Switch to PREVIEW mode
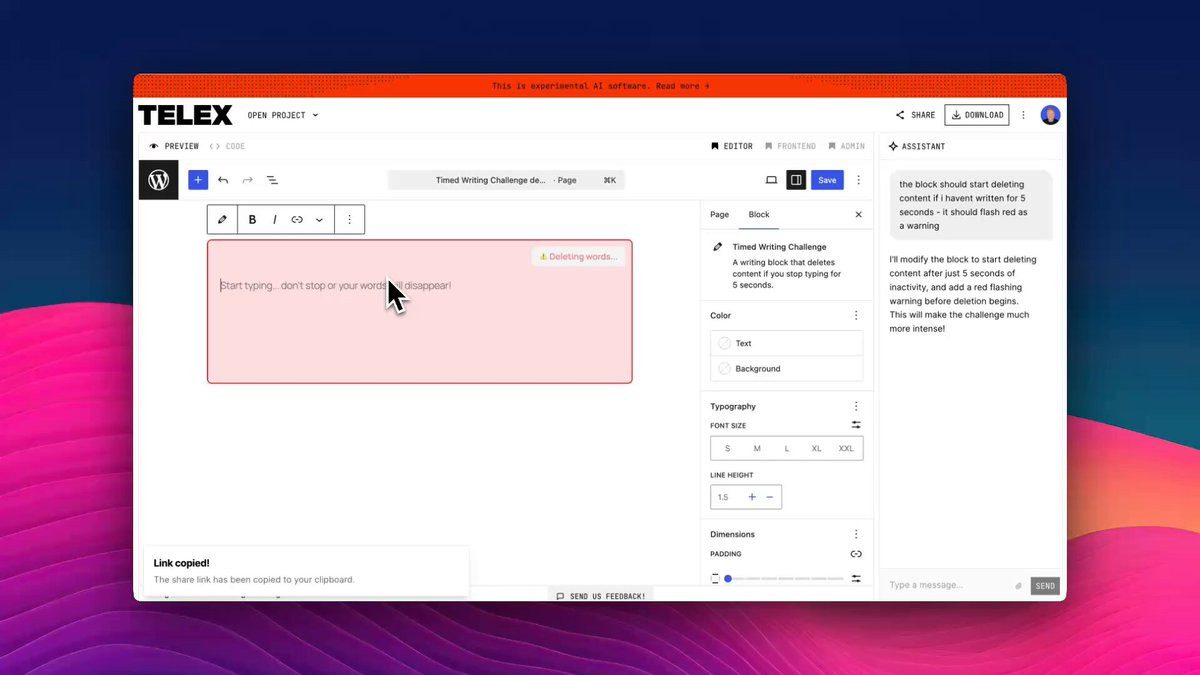The height and width of the screenshot is (675, 1200). [174, 146]
